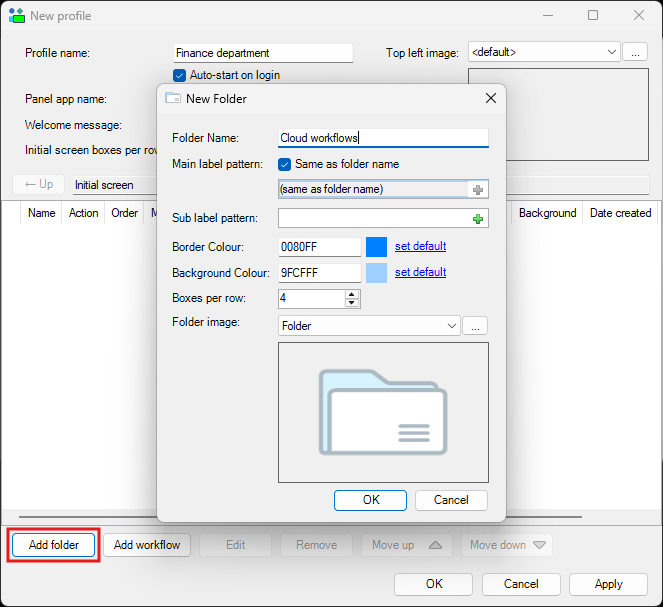The width and height of the screenshot is (663, 607).
Task: Toggle Same as folder name checkbox
Action: click(285, 164)
